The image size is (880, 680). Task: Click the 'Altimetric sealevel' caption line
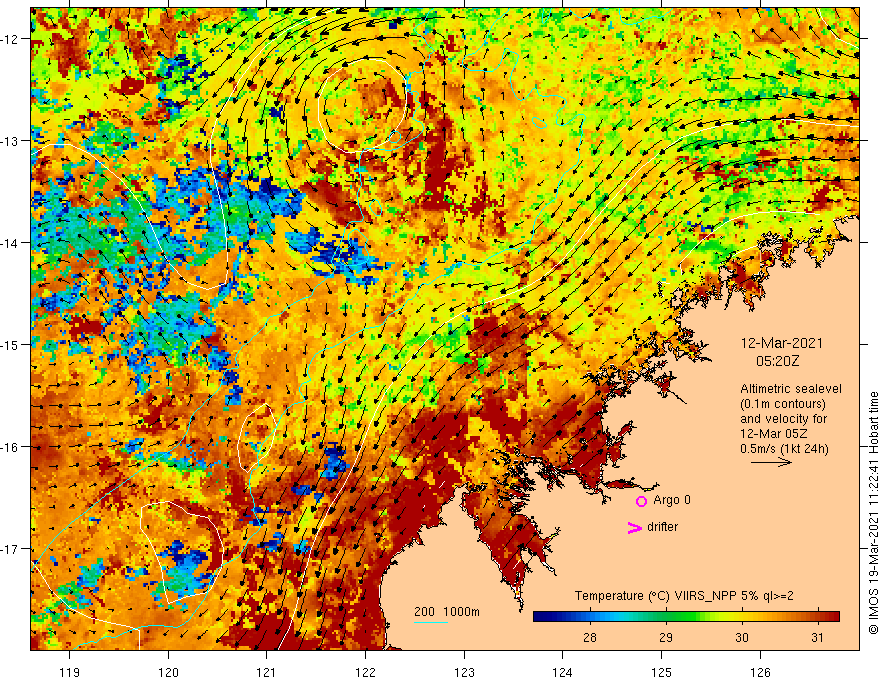click(790, 389)
